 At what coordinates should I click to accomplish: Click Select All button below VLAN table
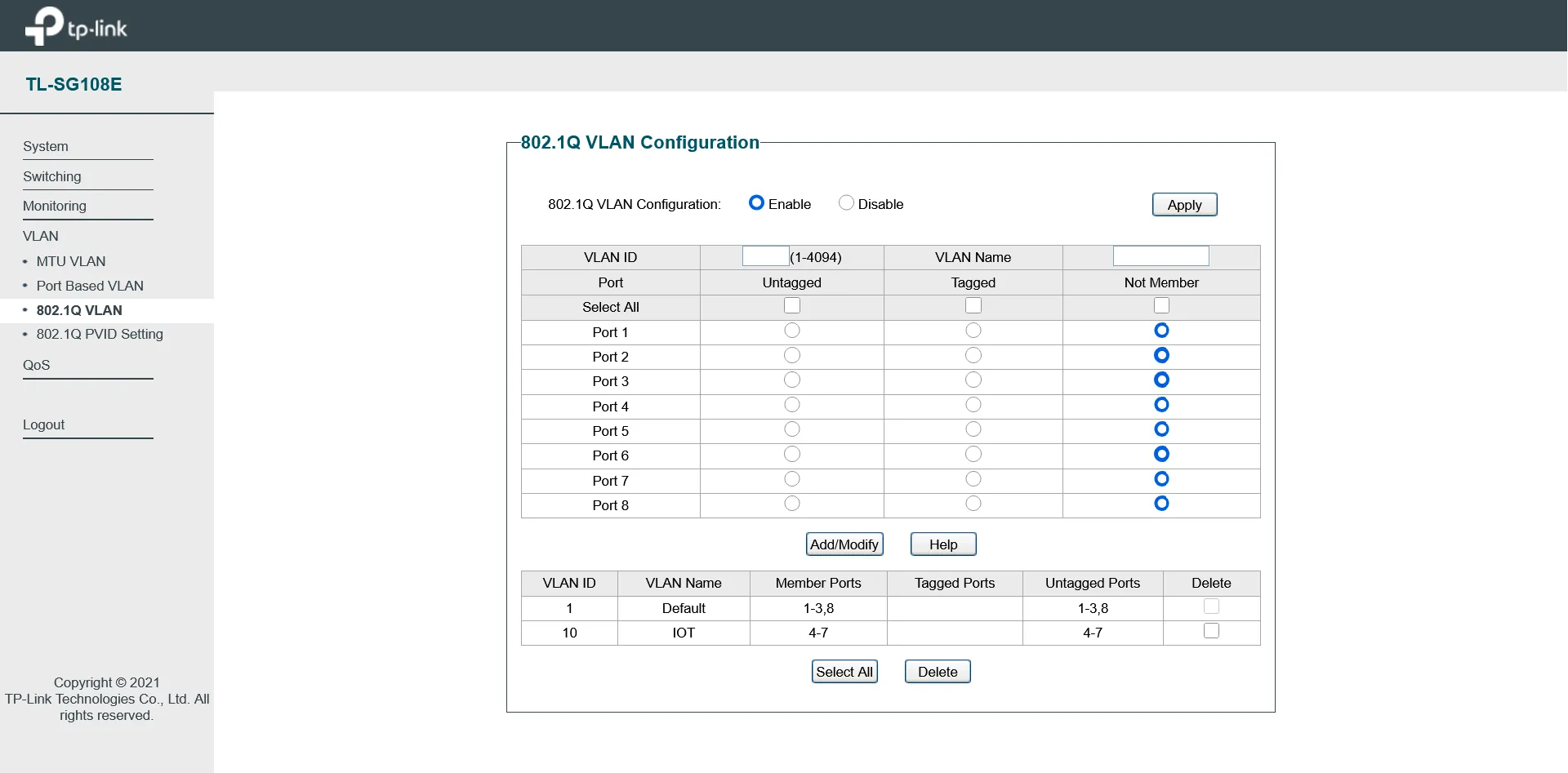coord(844,672)
